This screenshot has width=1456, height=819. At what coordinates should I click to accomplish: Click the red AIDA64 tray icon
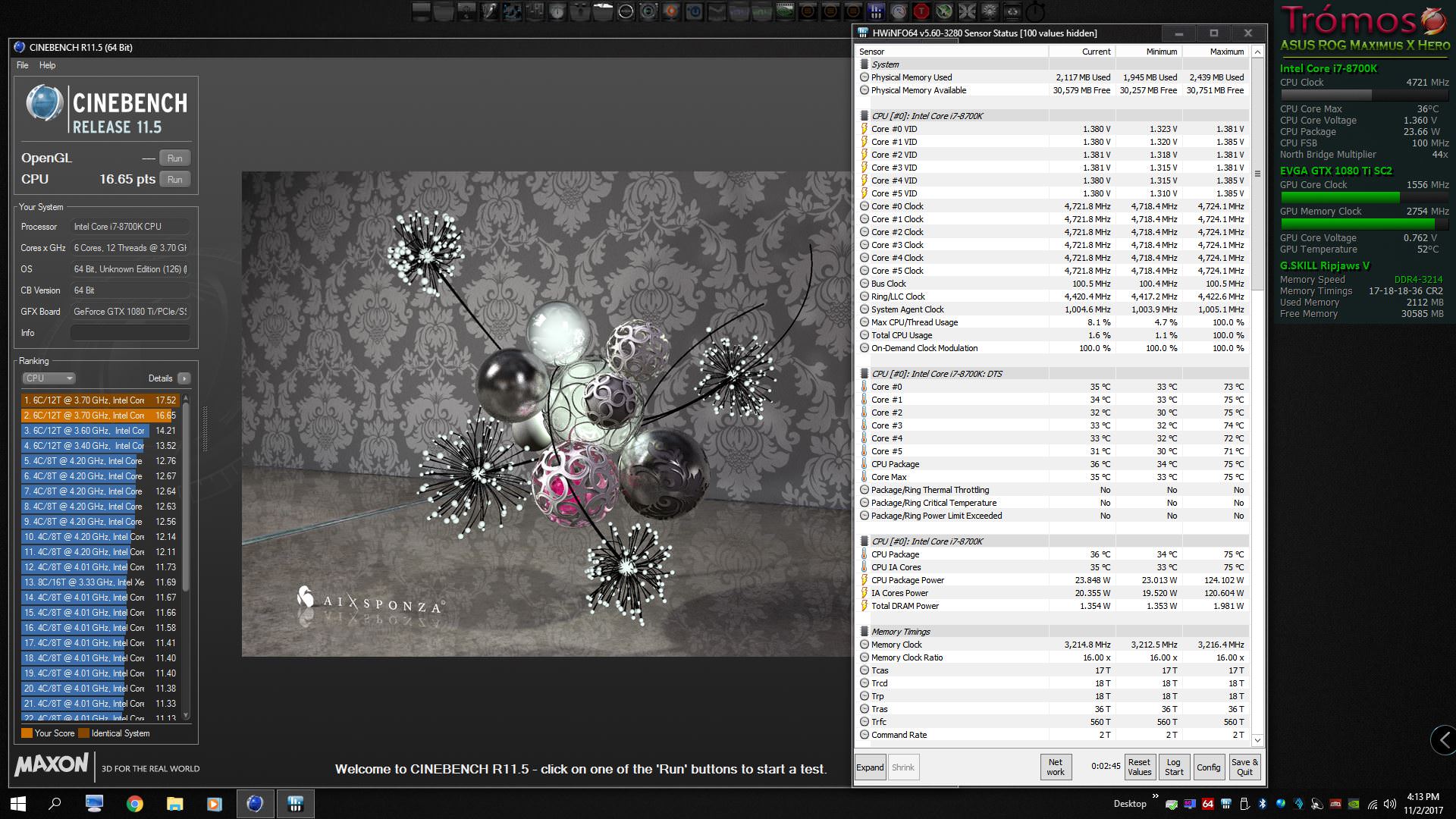coord(1208,804)
